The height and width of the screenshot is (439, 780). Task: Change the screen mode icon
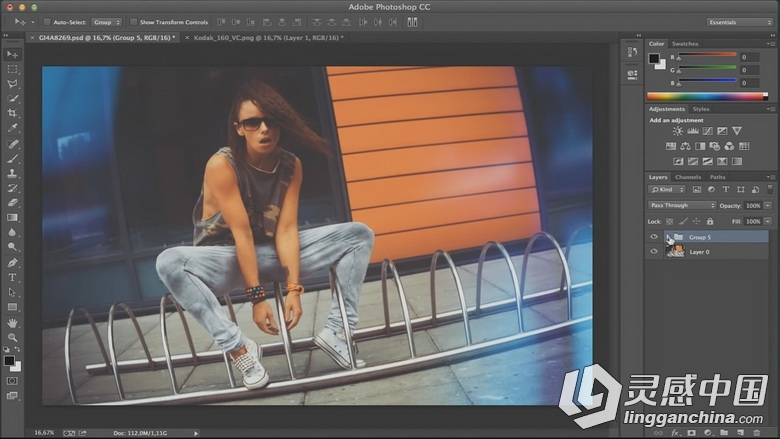coord(12,396)
